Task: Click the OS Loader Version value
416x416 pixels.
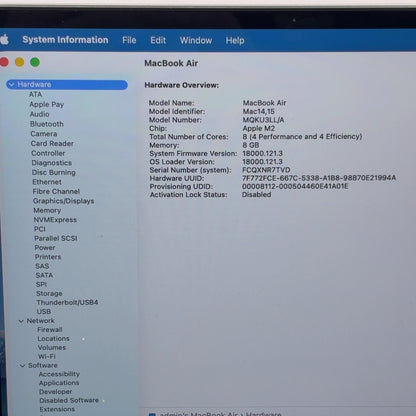Action: (x=262, y=162)
